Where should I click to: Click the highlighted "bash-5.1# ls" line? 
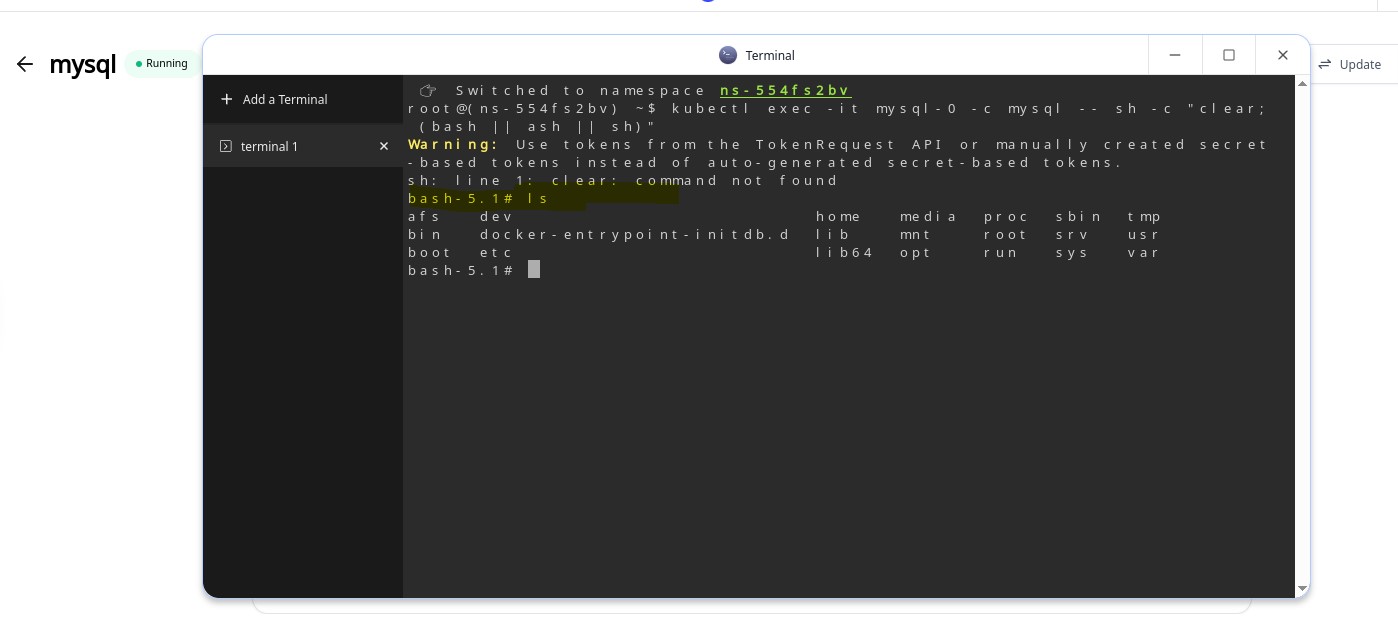coord(478,198)
